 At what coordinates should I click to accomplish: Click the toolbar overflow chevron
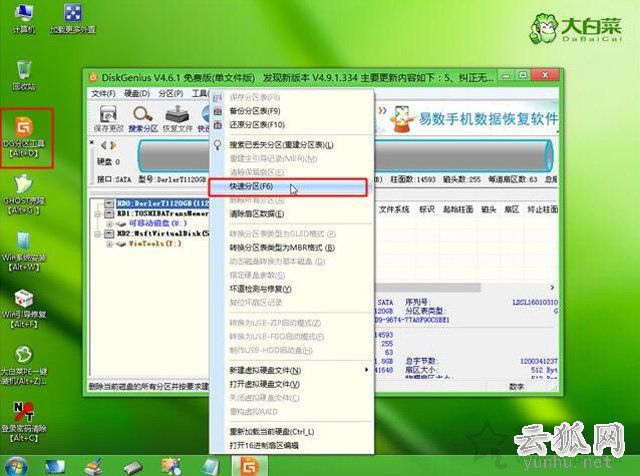click(382, 111)
